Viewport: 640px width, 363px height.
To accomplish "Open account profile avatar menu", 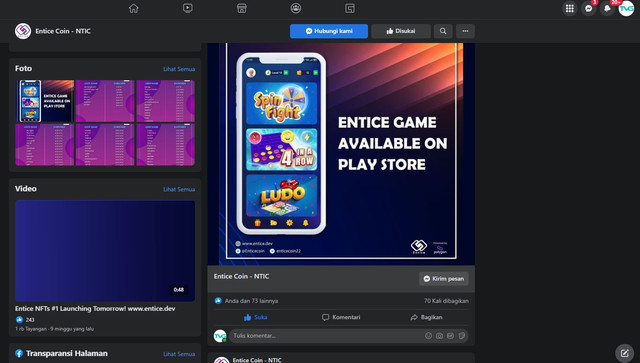I will tap(626, 8).
